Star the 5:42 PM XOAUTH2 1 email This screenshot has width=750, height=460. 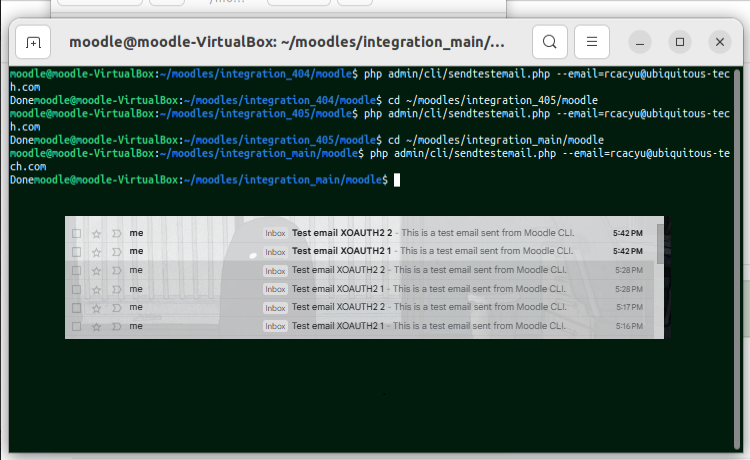point(97,252)
